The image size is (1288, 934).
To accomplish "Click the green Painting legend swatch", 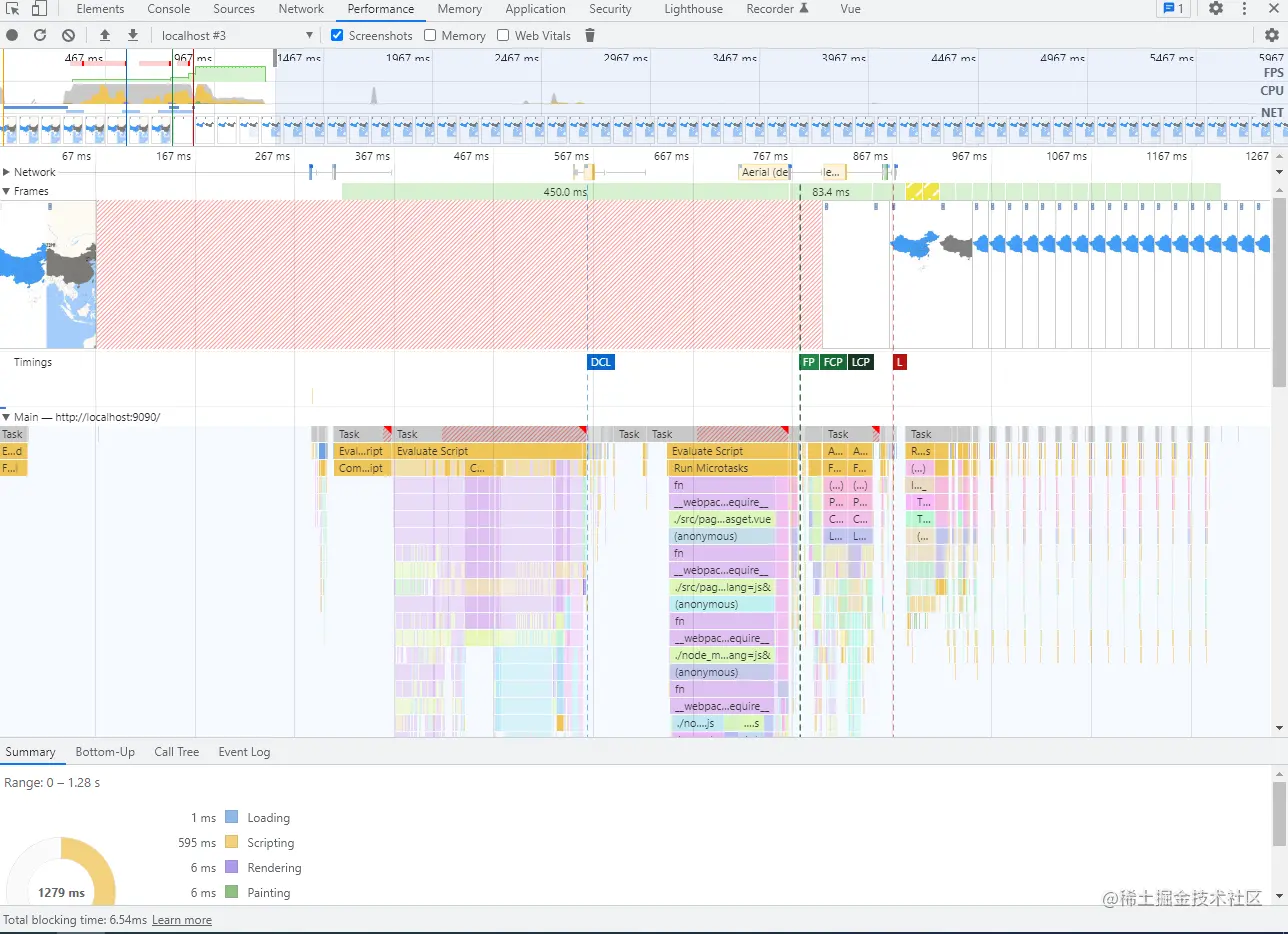I will tap(231, 893).
